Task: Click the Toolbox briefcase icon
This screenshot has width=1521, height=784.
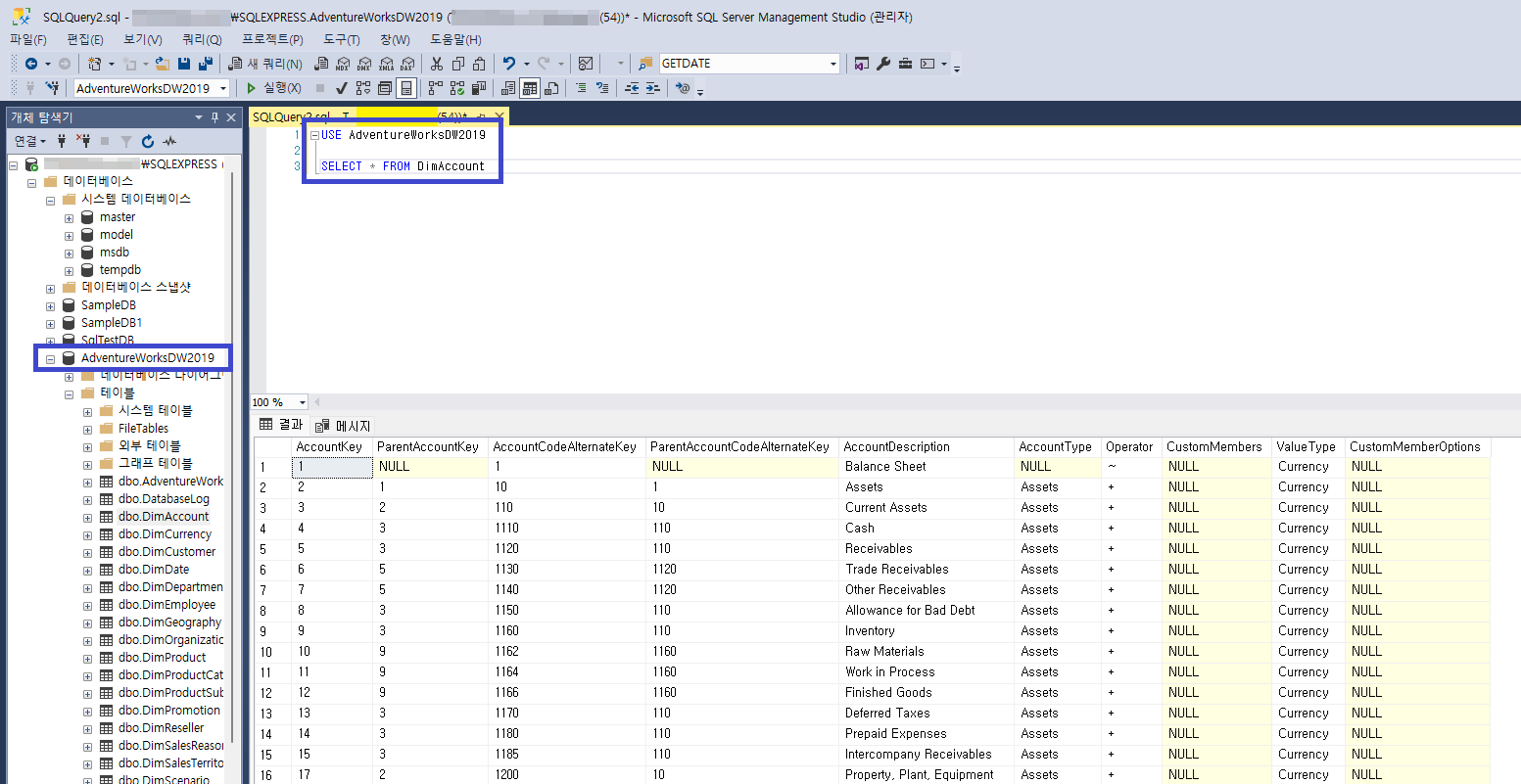Action: [x=905, y=64]
